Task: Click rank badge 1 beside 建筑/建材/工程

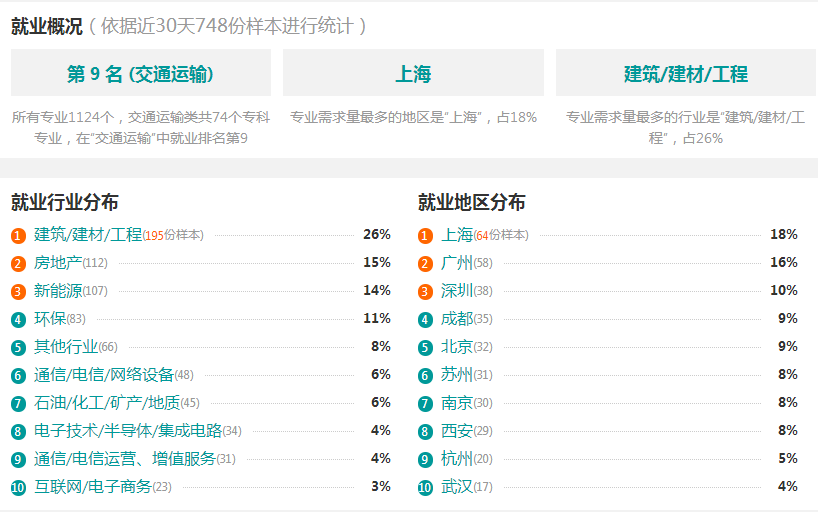Action: tap(18, 236)
